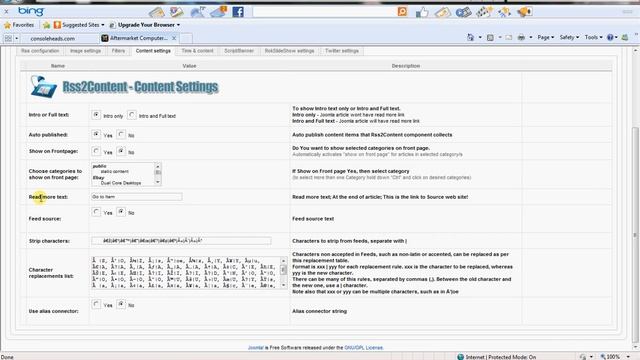Click the last icon in the command bar
640x360 pixels.
click(x=625, y=38)
